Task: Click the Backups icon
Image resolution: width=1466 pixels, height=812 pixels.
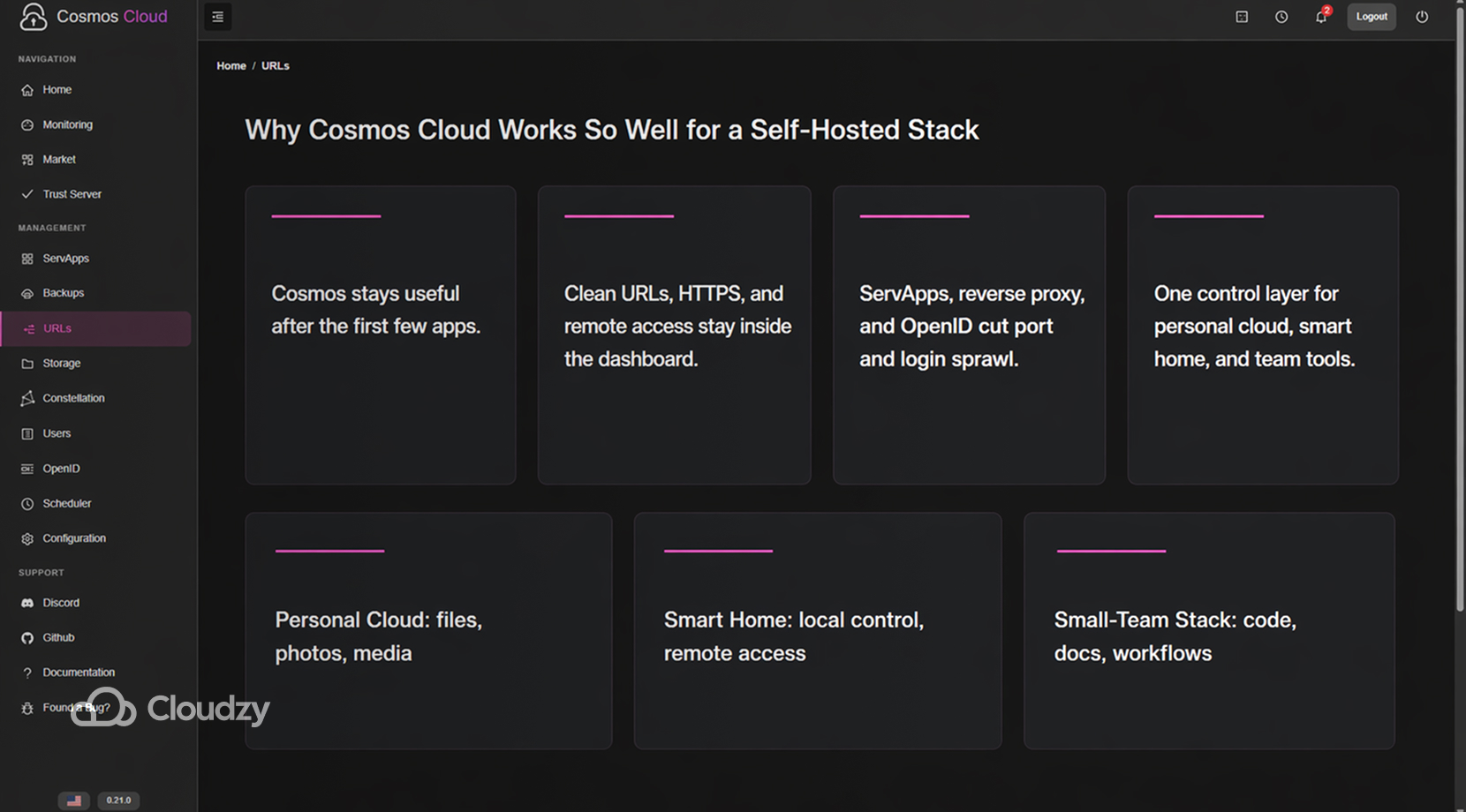Action: 27,292
